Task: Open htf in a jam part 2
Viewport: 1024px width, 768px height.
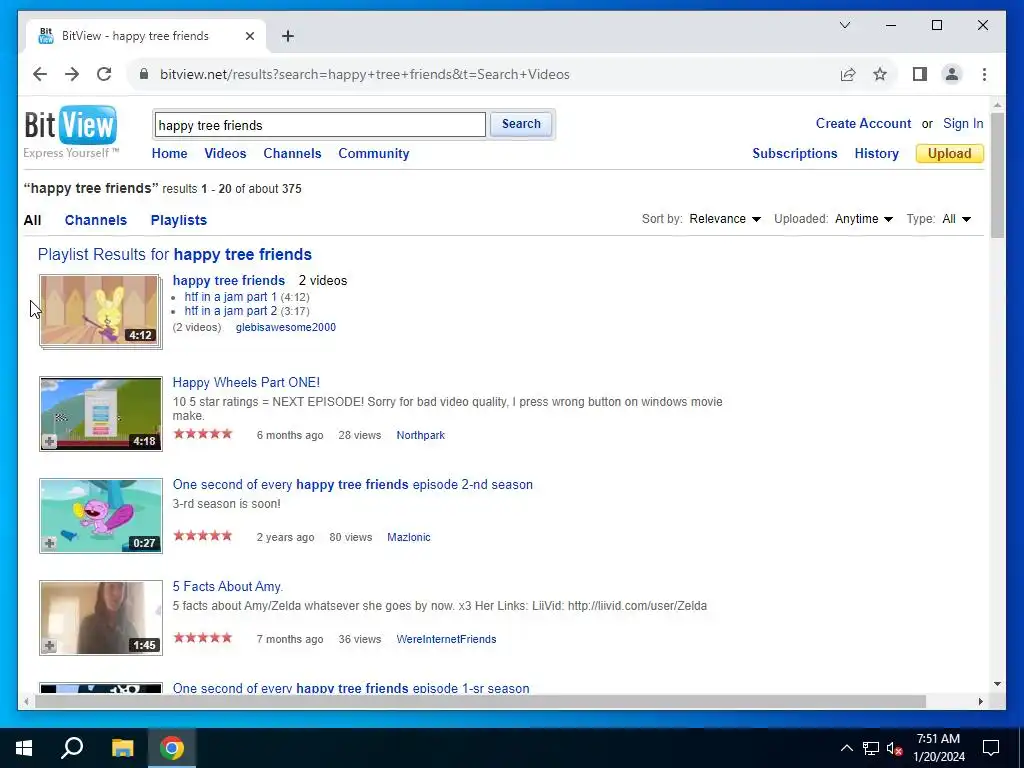Action: (231, 311)
